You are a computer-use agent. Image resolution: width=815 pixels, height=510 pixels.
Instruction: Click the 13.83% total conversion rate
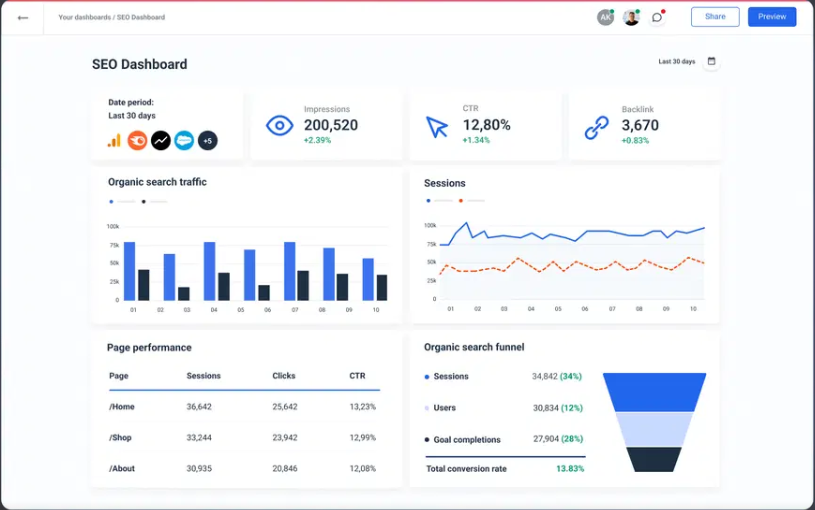tap(570, 469)
